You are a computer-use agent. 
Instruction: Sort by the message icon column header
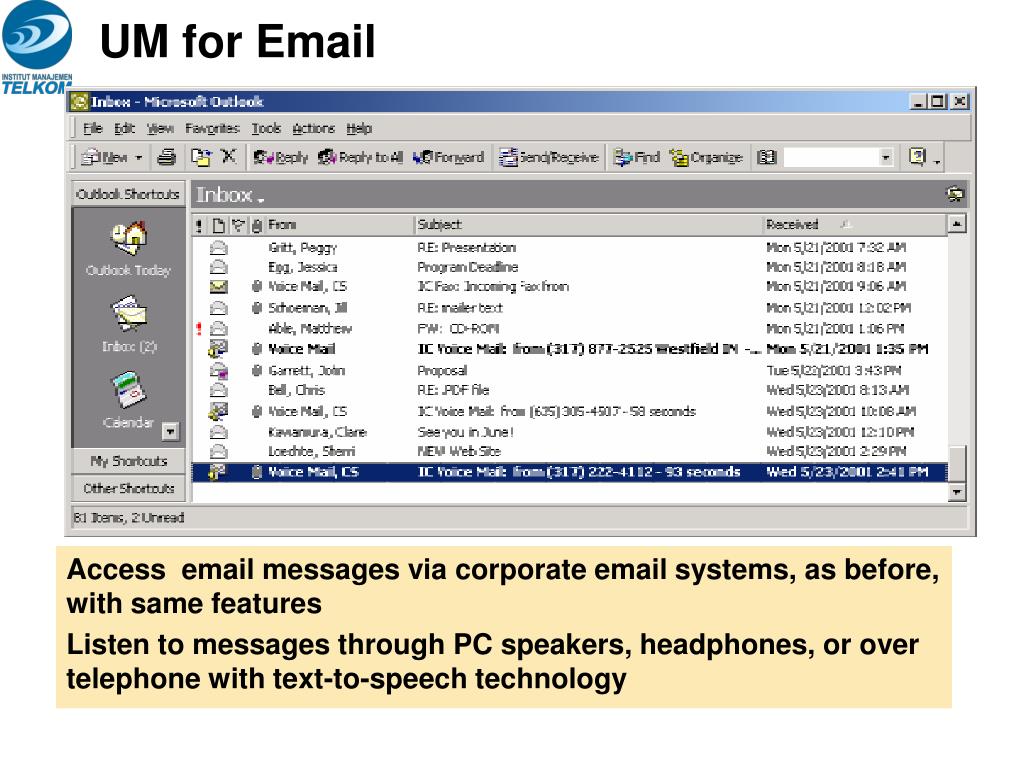218,226
